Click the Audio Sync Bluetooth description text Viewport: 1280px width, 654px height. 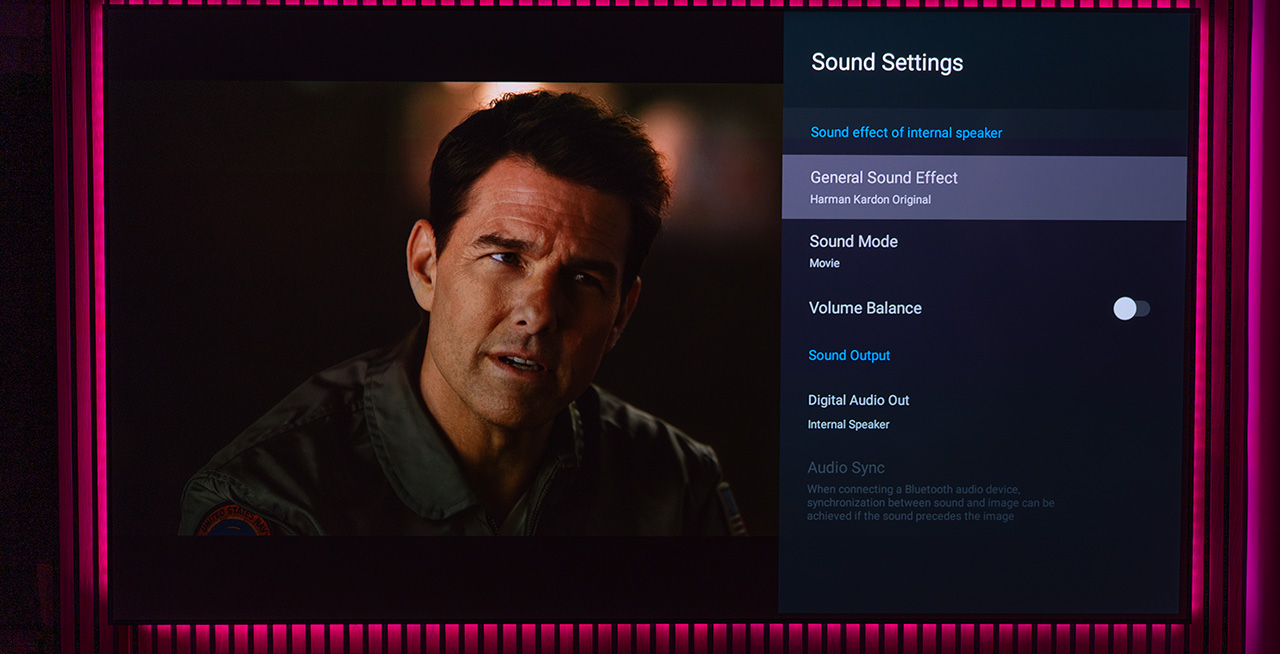pos(930,503)
